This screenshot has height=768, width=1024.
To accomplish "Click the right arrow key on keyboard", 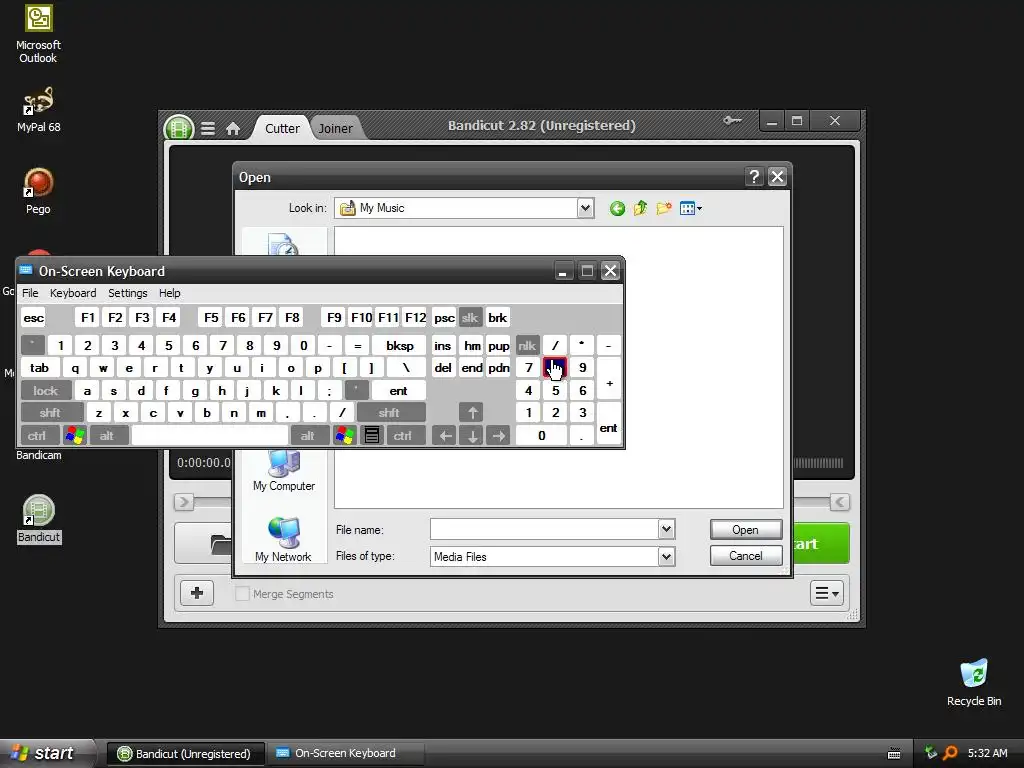I will click(x=499, y=436).
